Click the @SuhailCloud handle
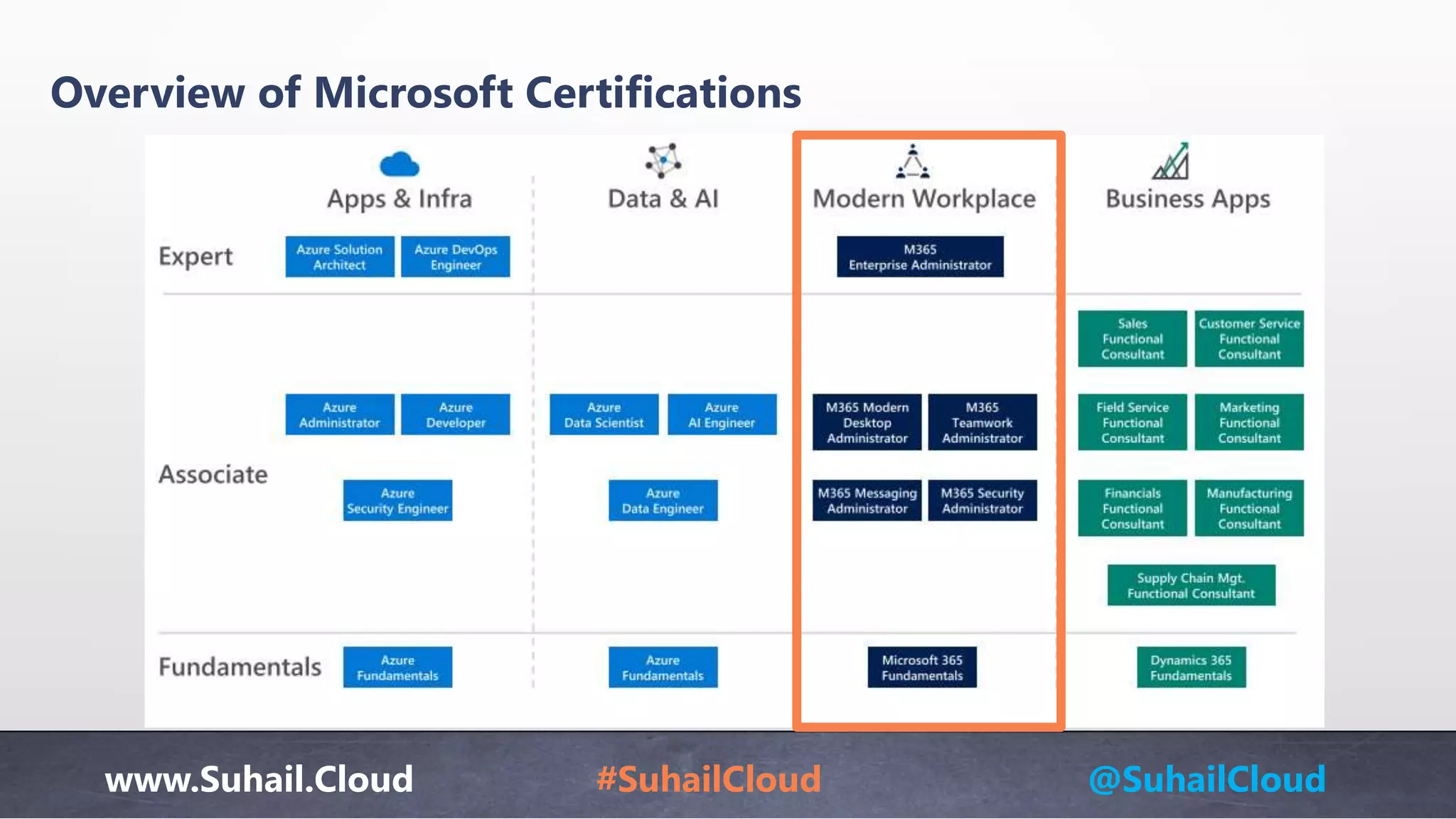This screenshot has width=1456, height=819. 1206,779
